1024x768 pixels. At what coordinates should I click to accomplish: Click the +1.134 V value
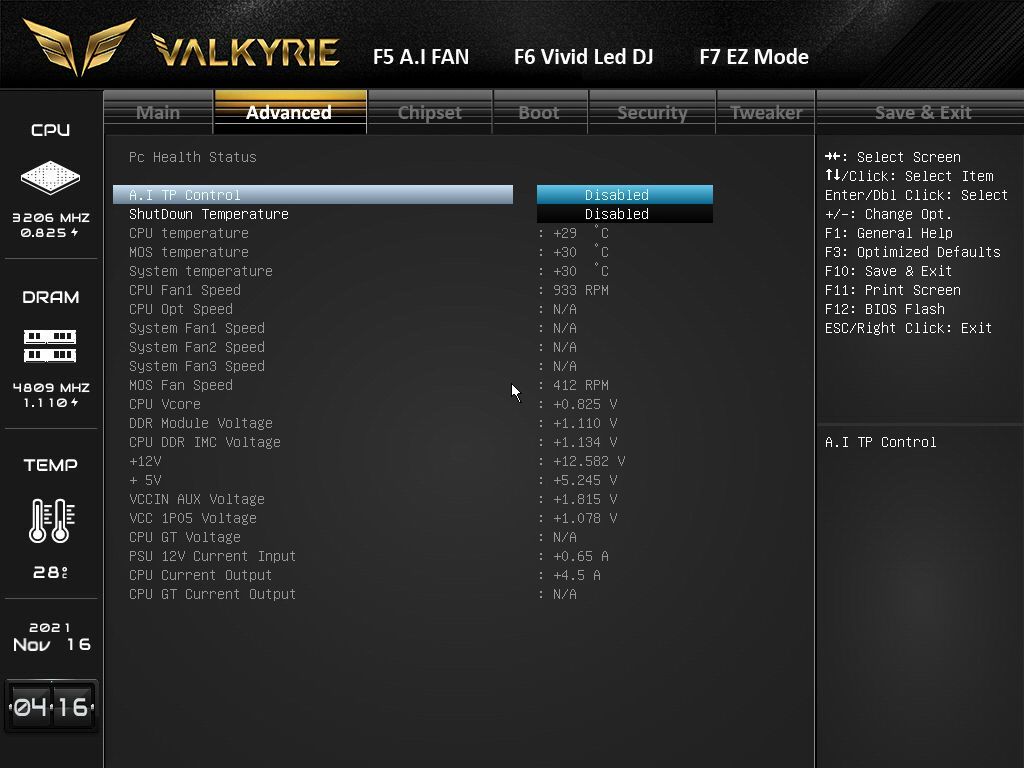tap(584, 442)
